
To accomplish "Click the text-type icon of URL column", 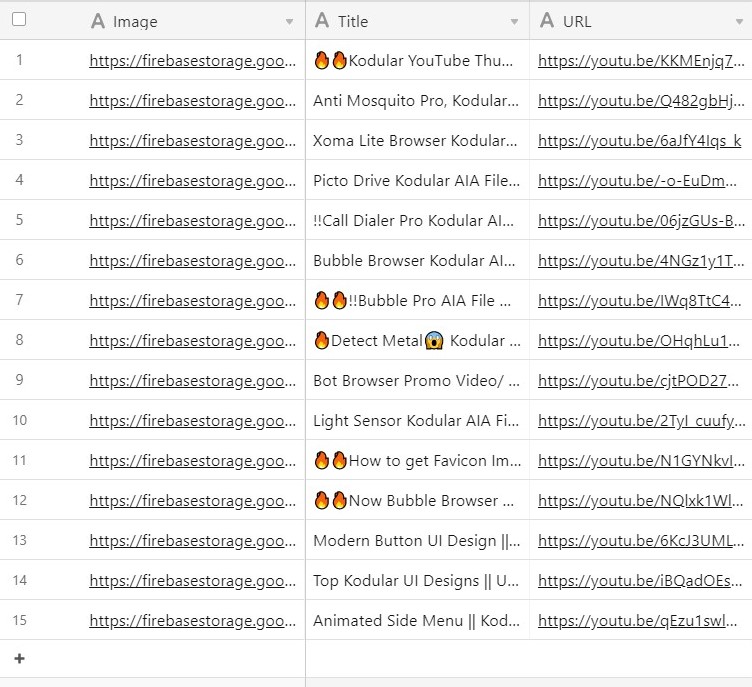I will 547,21.
